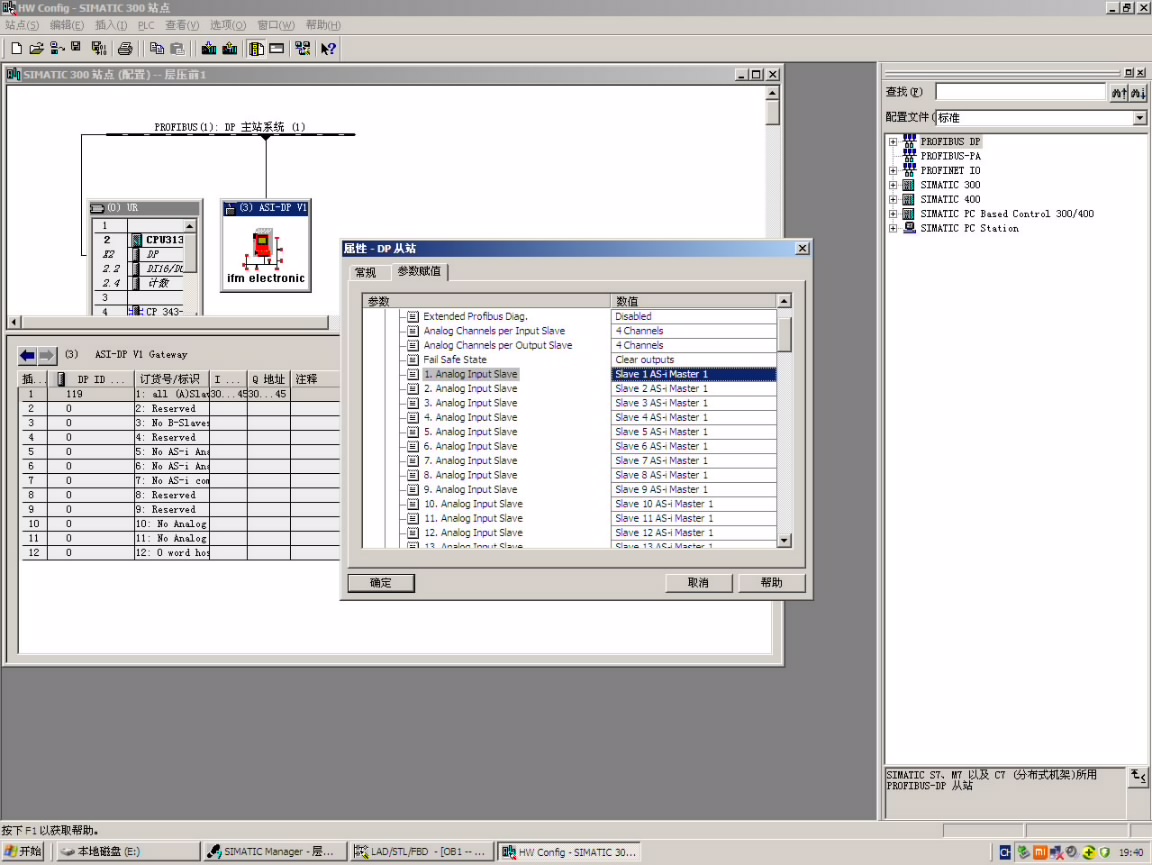Image resolution: width=1152 pixels, height=865 pixels.
Task: Click the SIMATIC PC Station catalog icon
Action: (910, 228)
